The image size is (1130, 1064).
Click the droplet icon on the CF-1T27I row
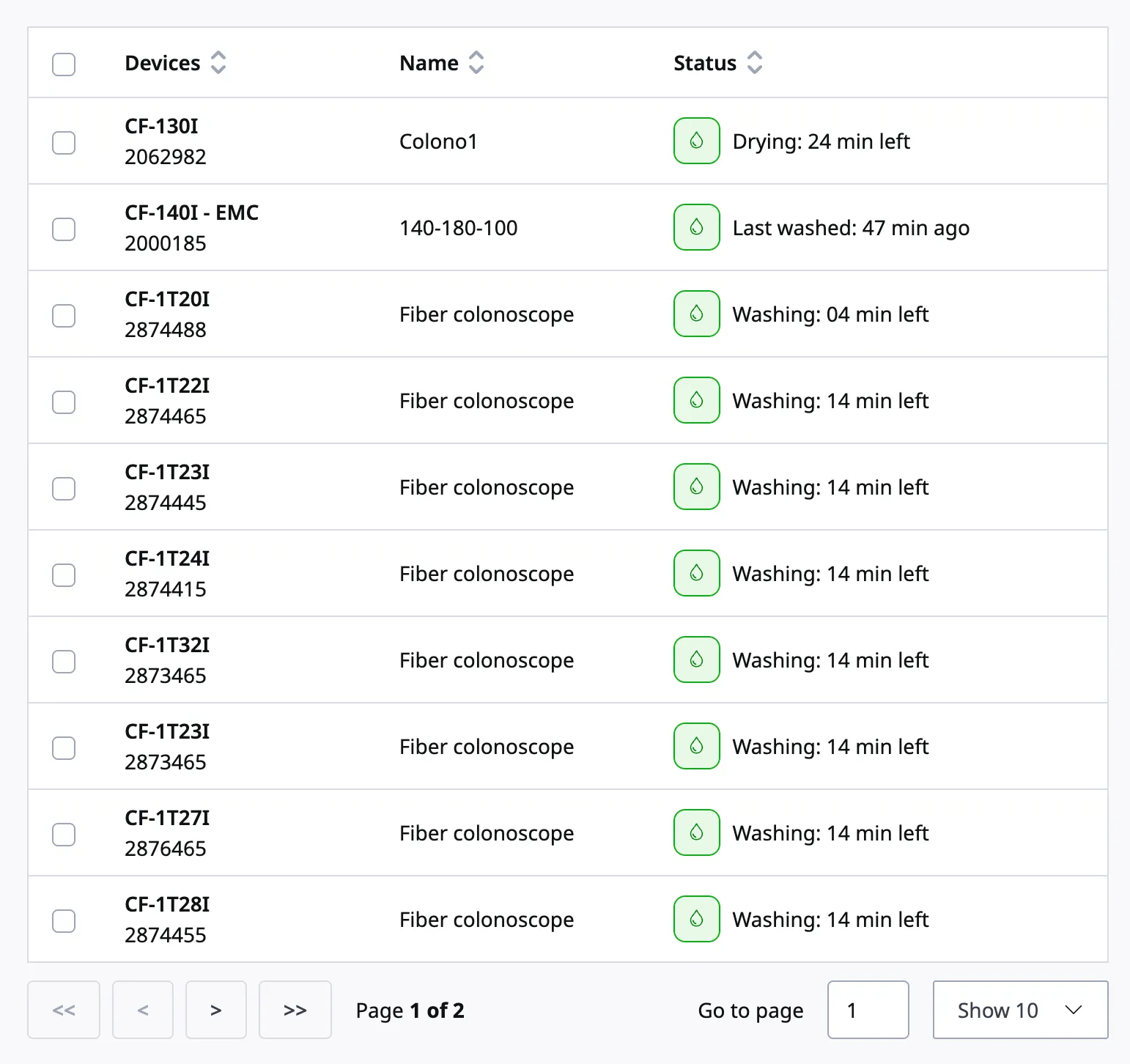(696, 832)
